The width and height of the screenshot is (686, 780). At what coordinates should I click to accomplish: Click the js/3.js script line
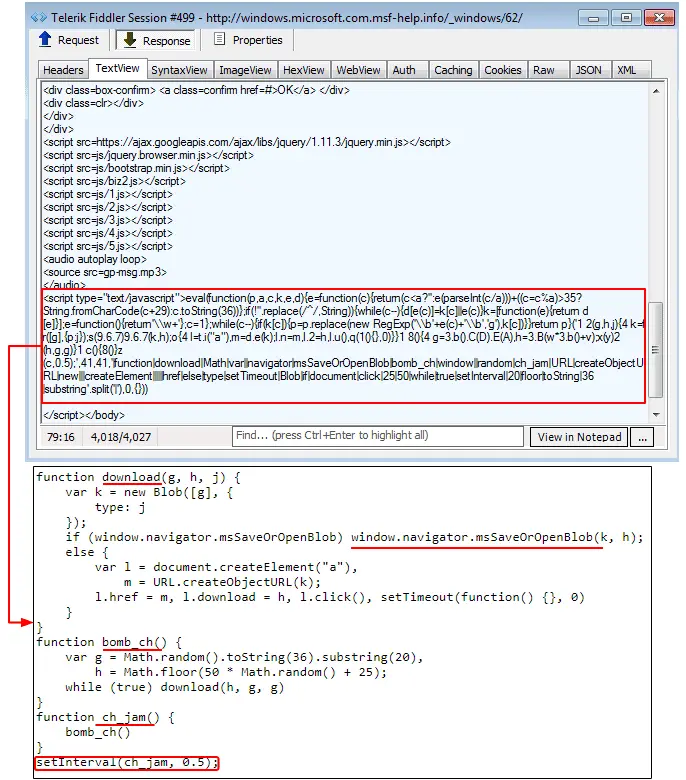[x=108, y=220]
